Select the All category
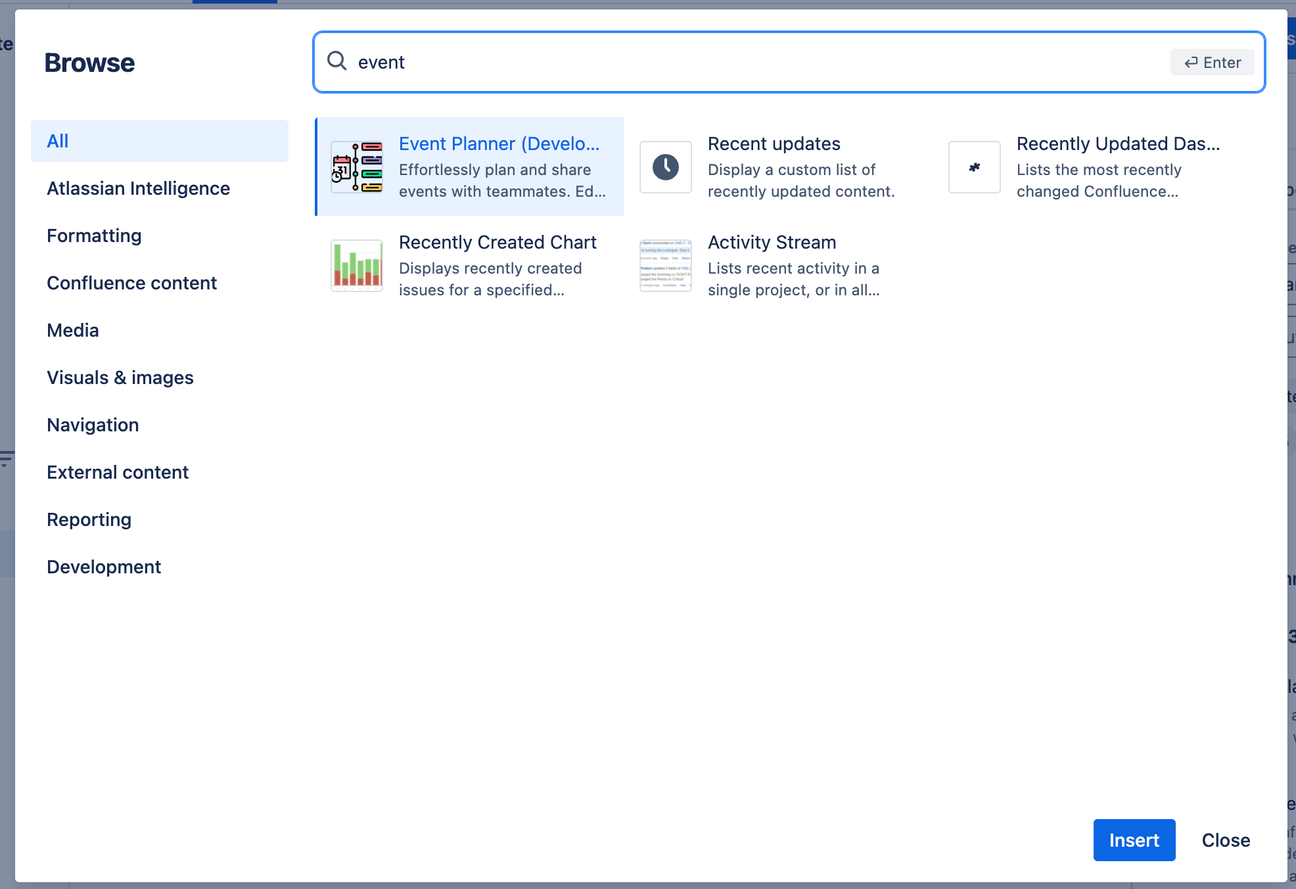Screen dimensions: 1296x889 point(58,141)
